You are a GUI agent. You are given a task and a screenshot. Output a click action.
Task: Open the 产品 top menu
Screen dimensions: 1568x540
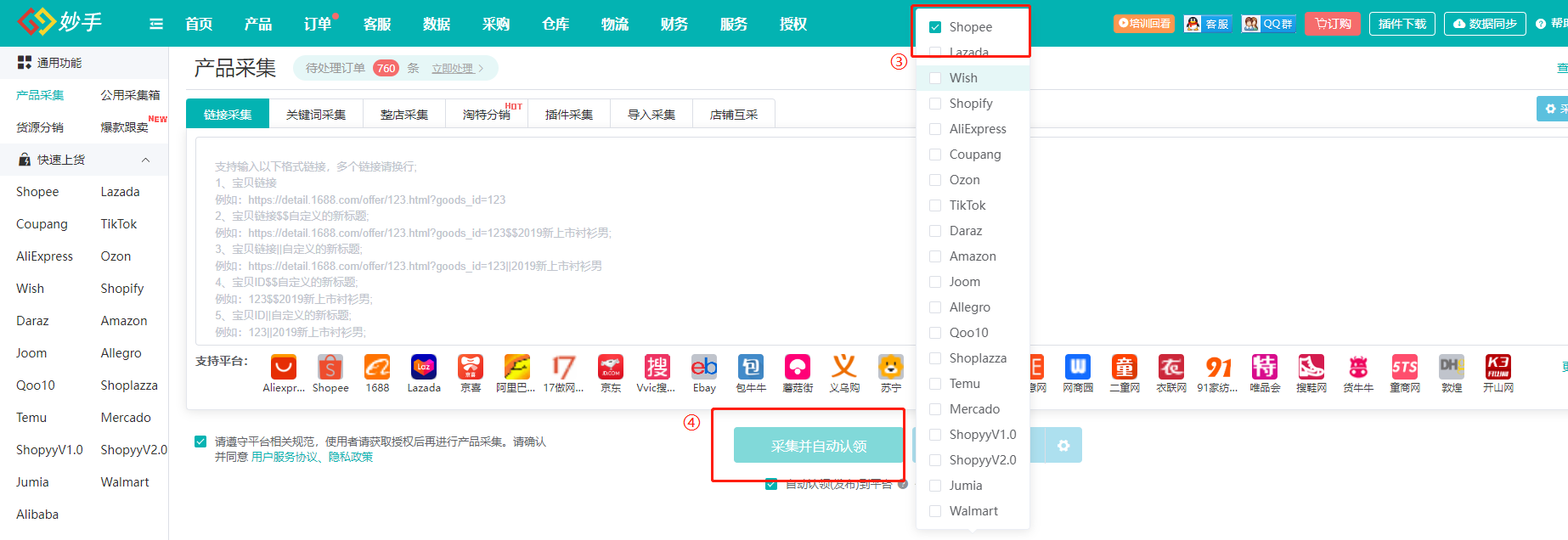258,24
